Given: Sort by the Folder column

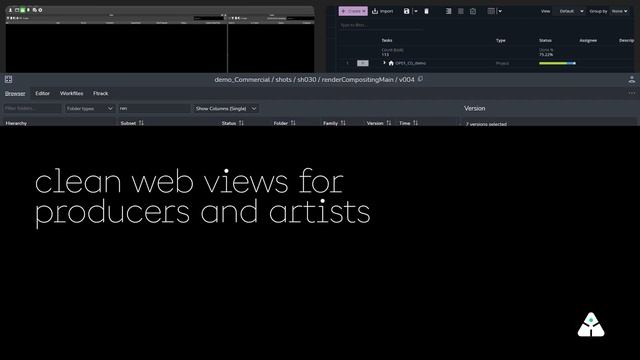Looking at the screenshot, I should (293, 123).
